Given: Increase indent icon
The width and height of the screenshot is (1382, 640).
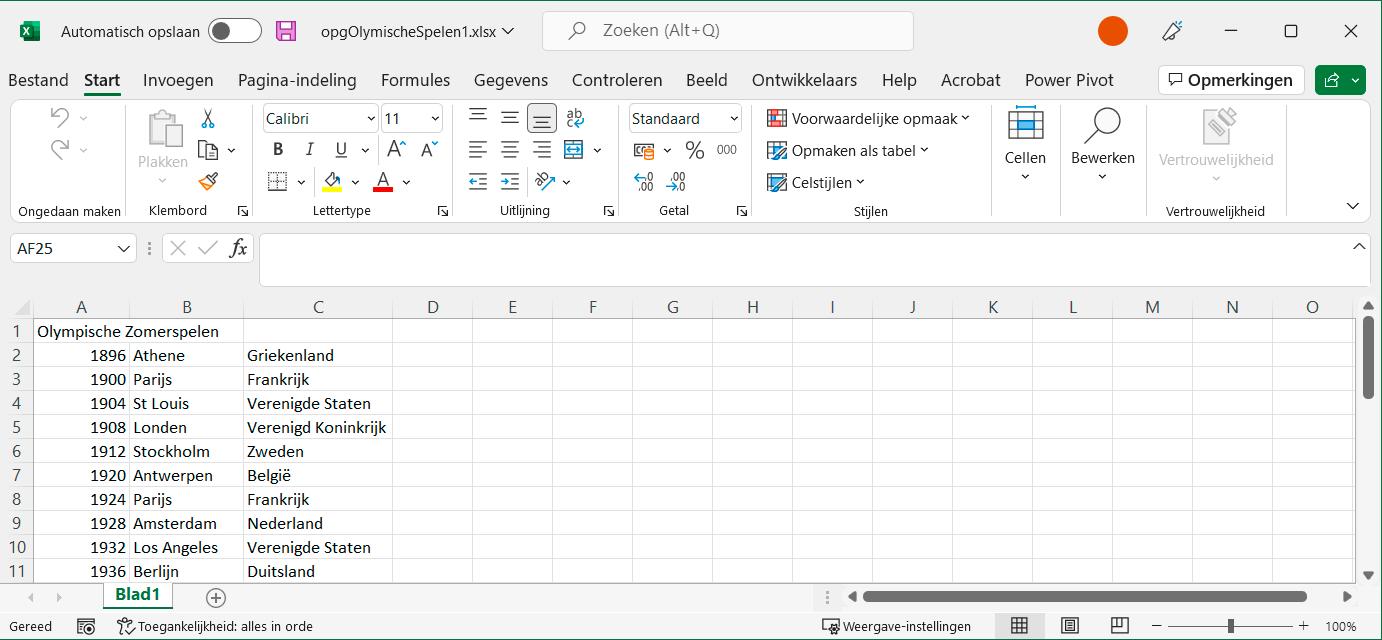Looking at the screenshot, I should click(x=510, y=182).
